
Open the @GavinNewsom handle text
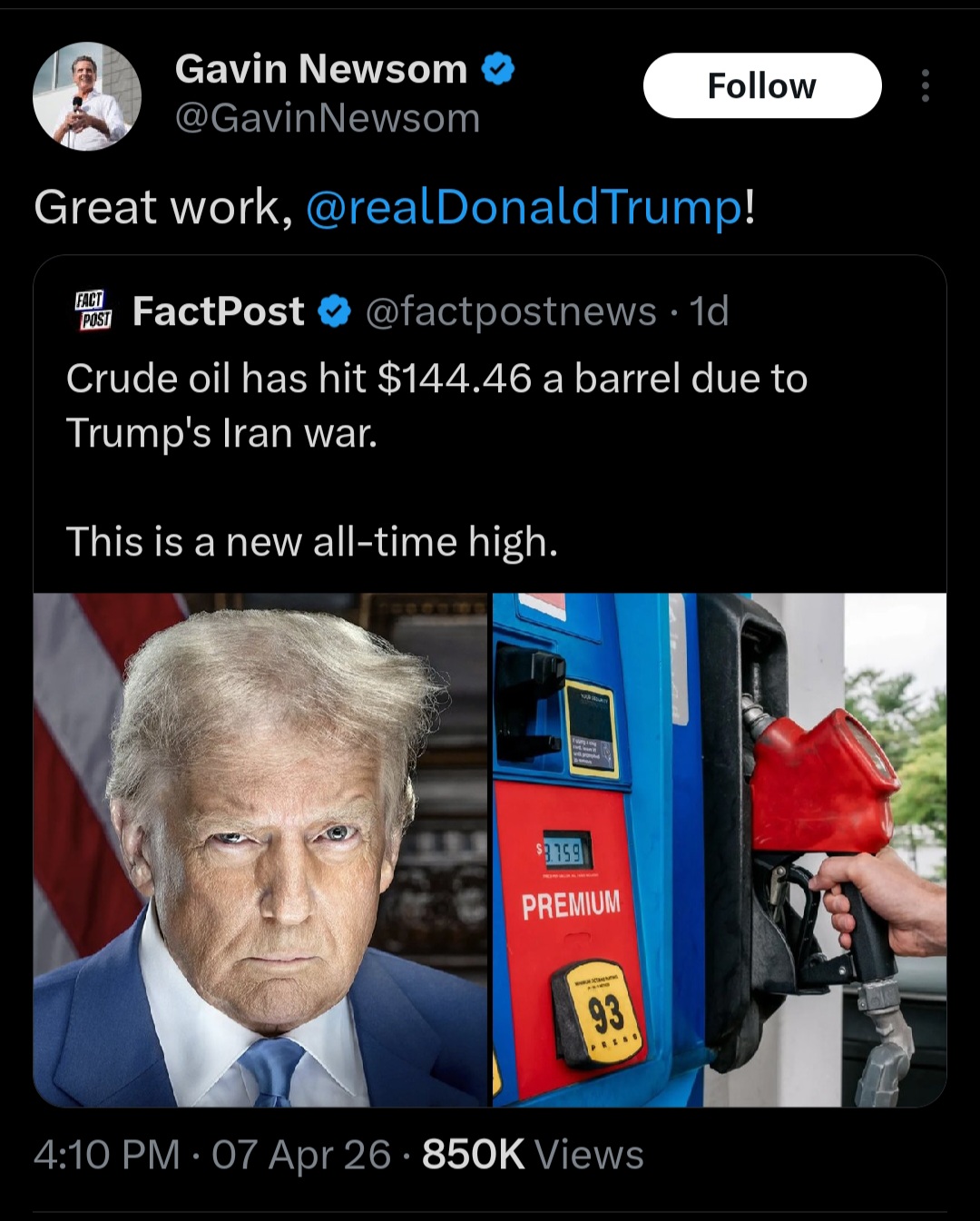coord(327,119)
